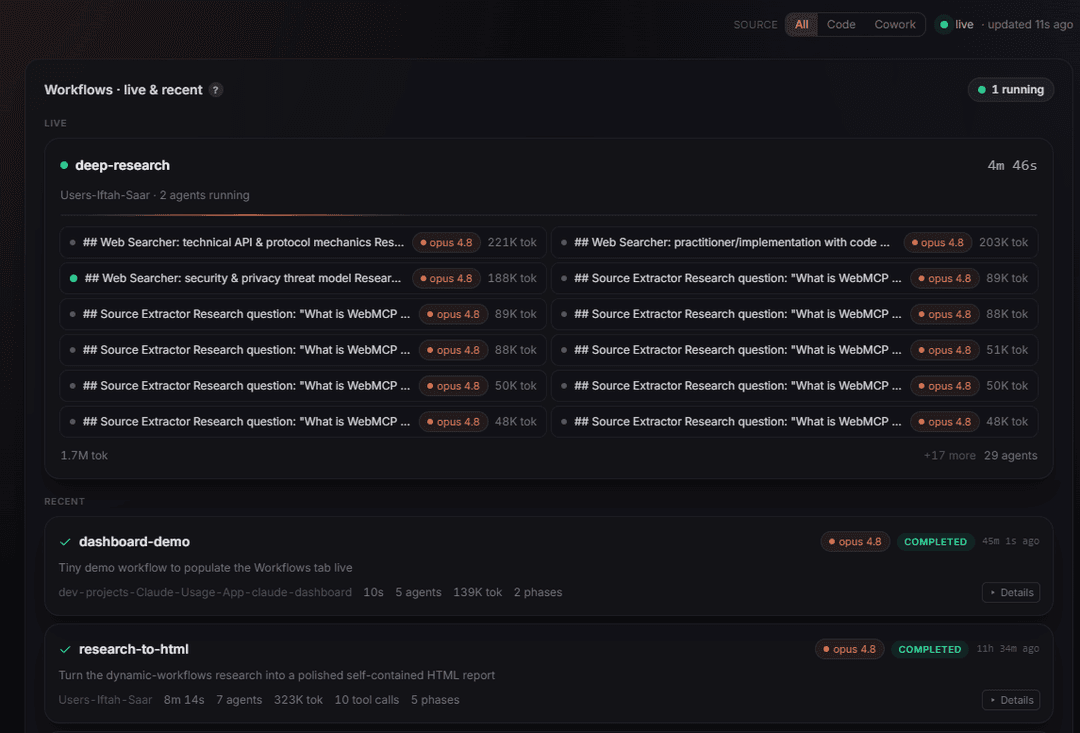
Task: Click the "221K tok" token count
Action: 512,242
